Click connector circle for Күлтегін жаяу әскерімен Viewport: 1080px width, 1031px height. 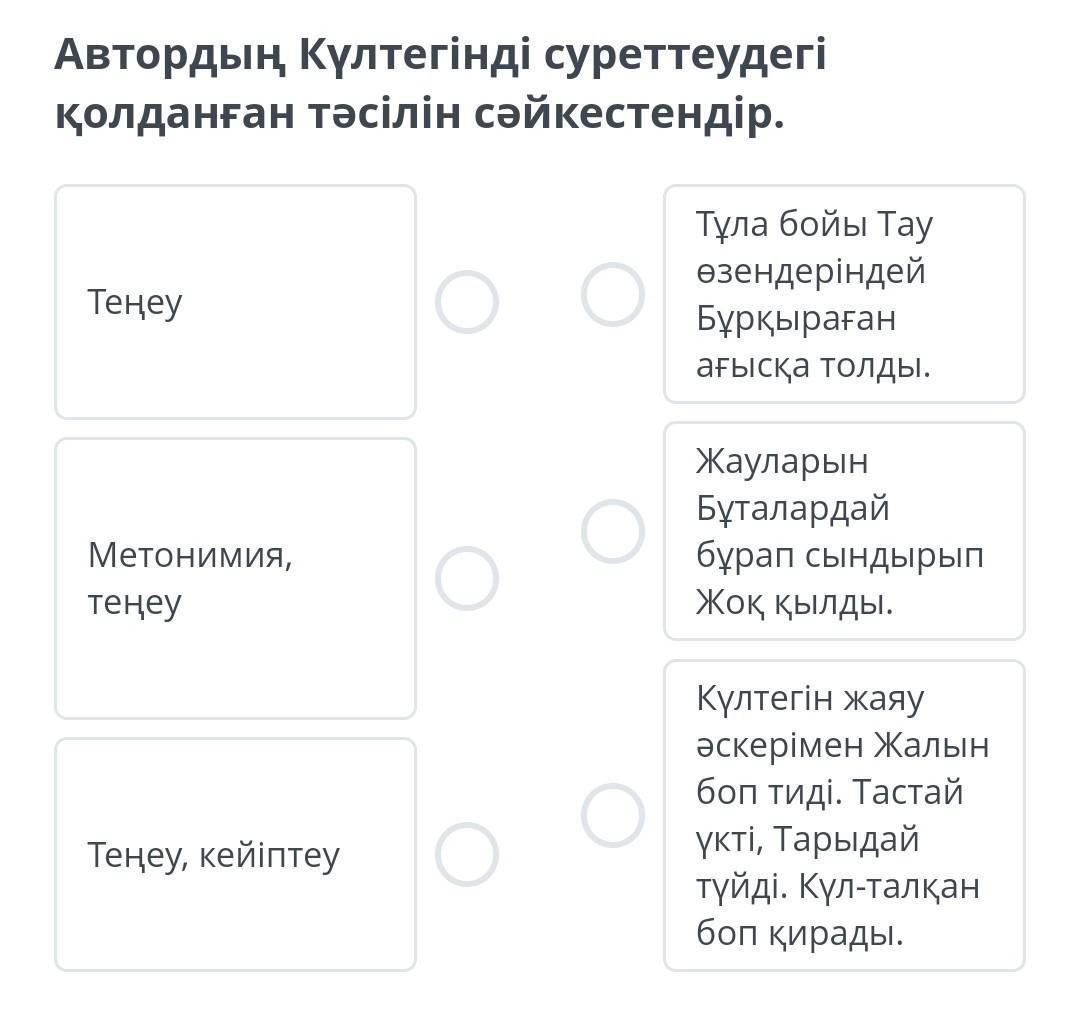click(x=612, y=815)
